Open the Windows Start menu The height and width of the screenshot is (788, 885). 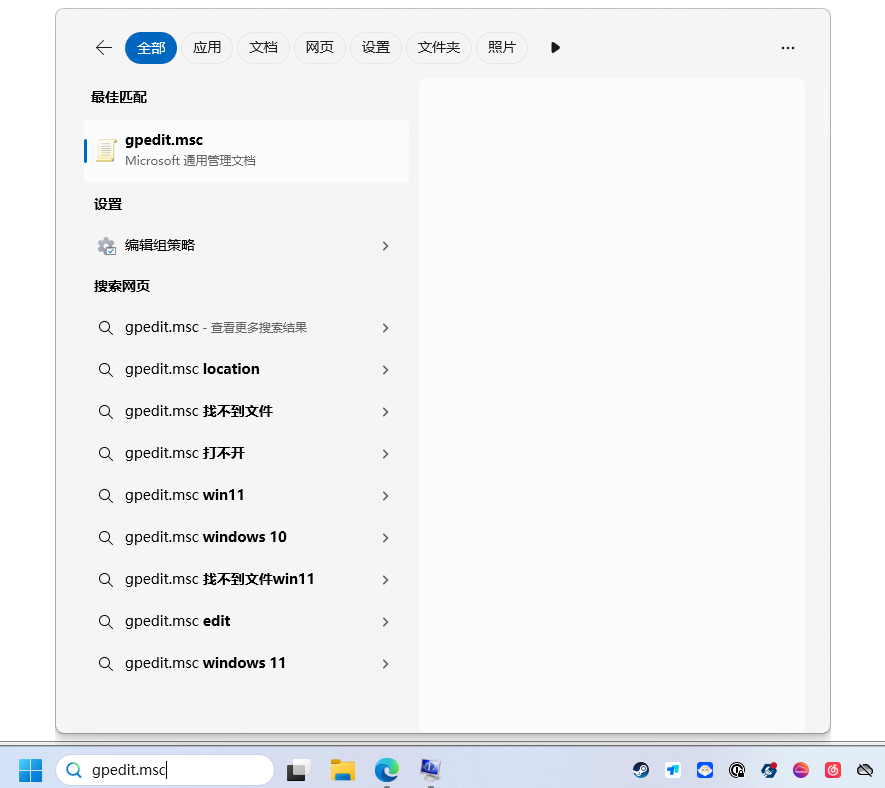click(x=30, y=770)
